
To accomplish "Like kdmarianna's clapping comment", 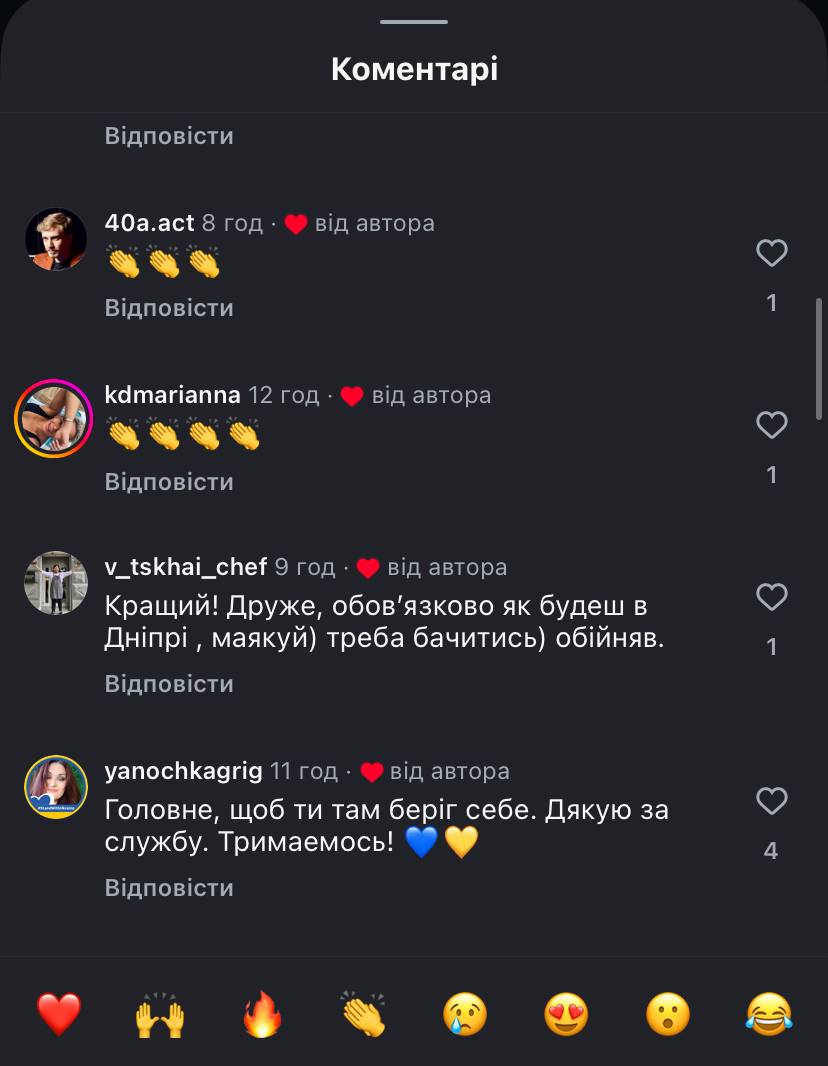I will point(771,426).
